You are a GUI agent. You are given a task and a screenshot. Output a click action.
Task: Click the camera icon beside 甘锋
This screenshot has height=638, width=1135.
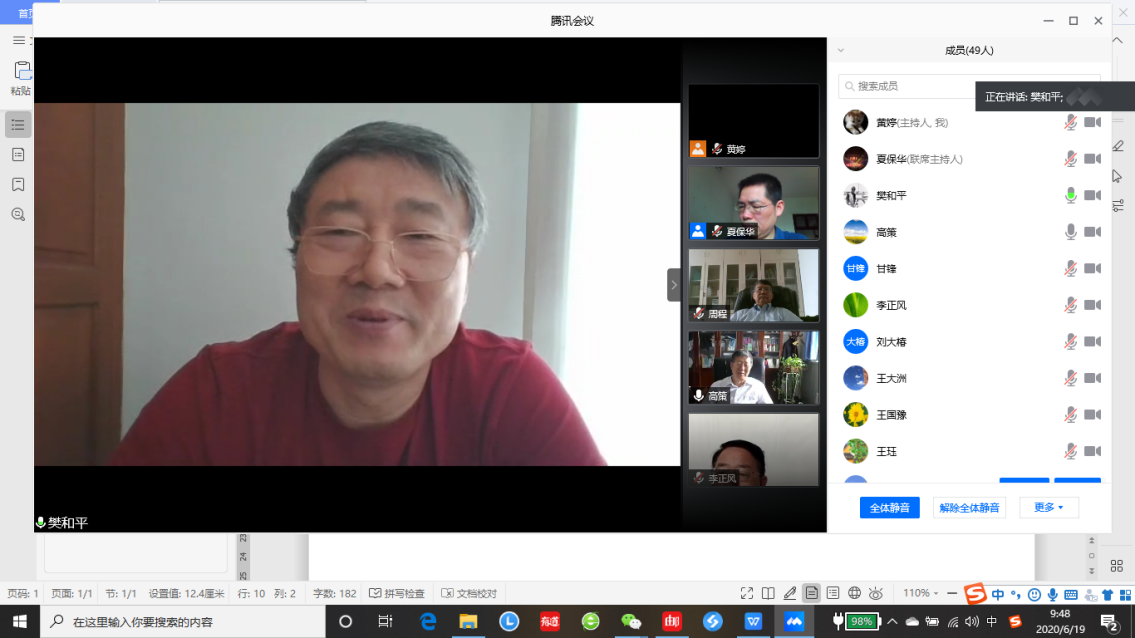click(1092, 268)
